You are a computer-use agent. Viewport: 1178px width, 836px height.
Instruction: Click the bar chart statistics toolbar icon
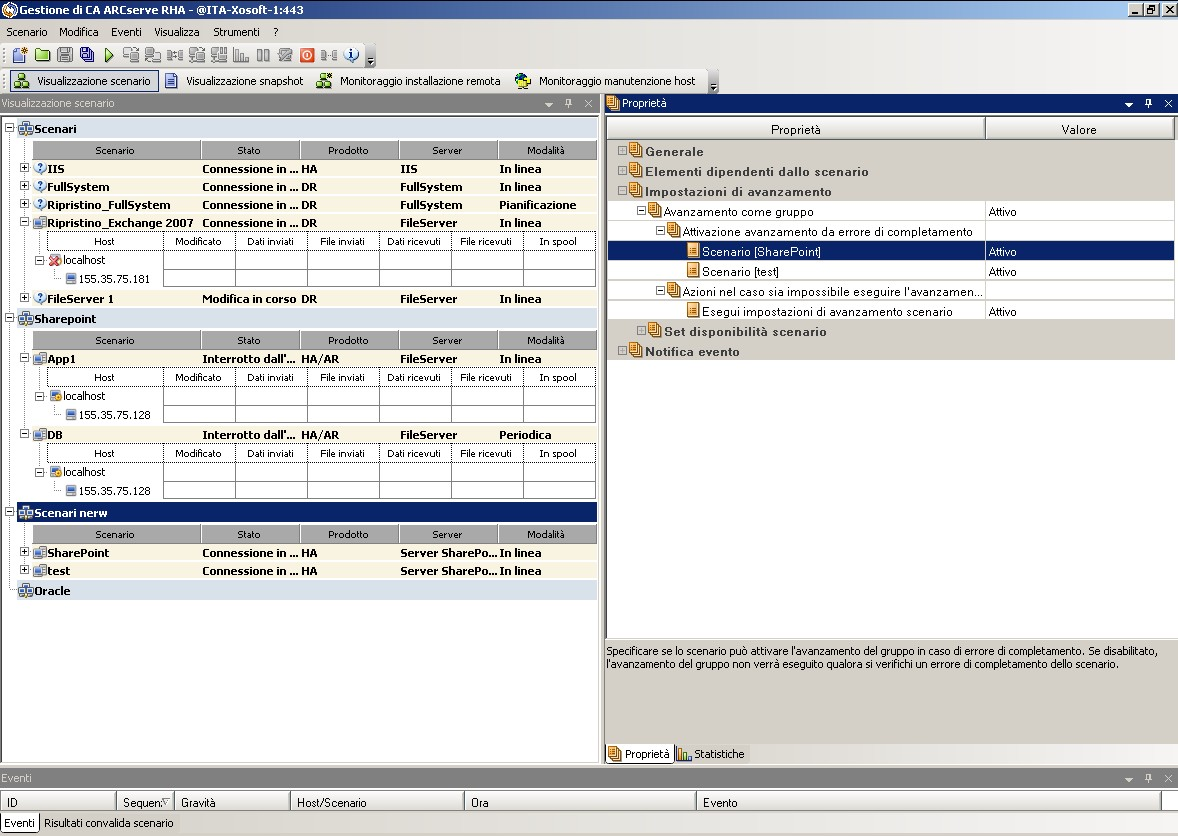(240, 55)
